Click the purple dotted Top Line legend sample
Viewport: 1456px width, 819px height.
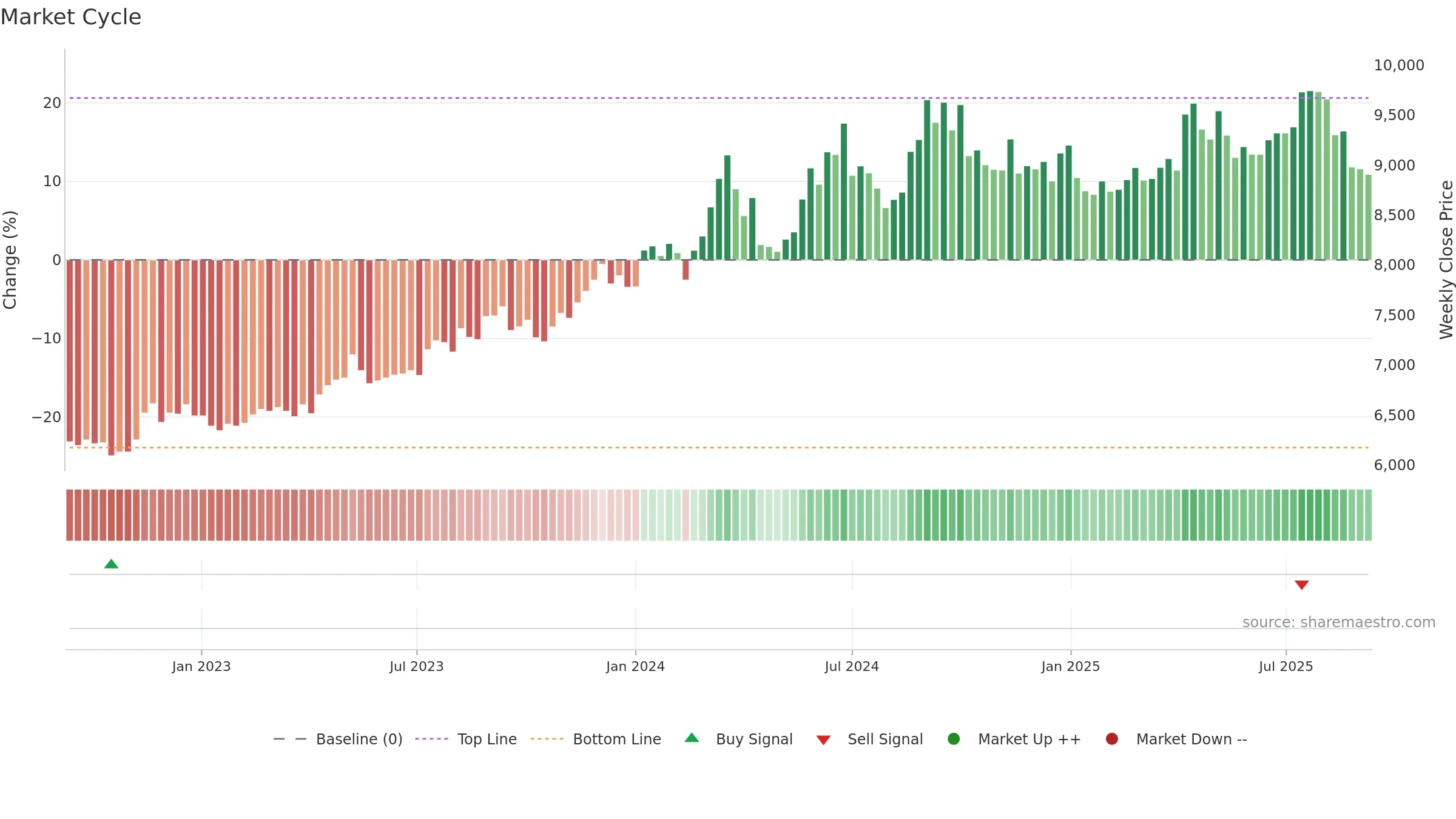(x=431, y=739)
